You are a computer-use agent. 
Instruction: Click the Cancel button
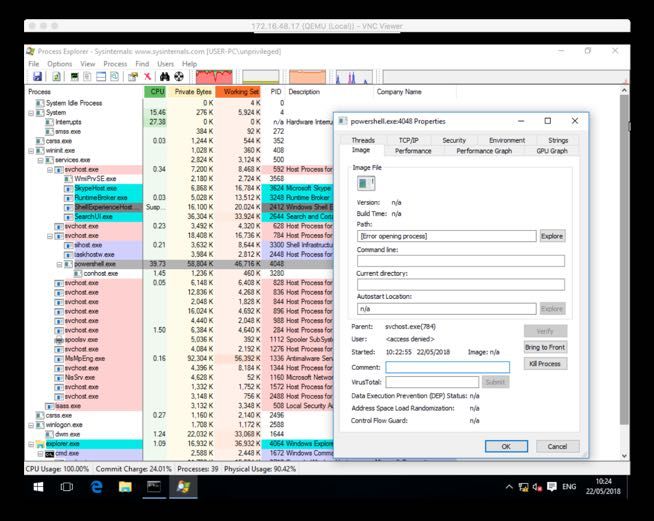(557, 446)
